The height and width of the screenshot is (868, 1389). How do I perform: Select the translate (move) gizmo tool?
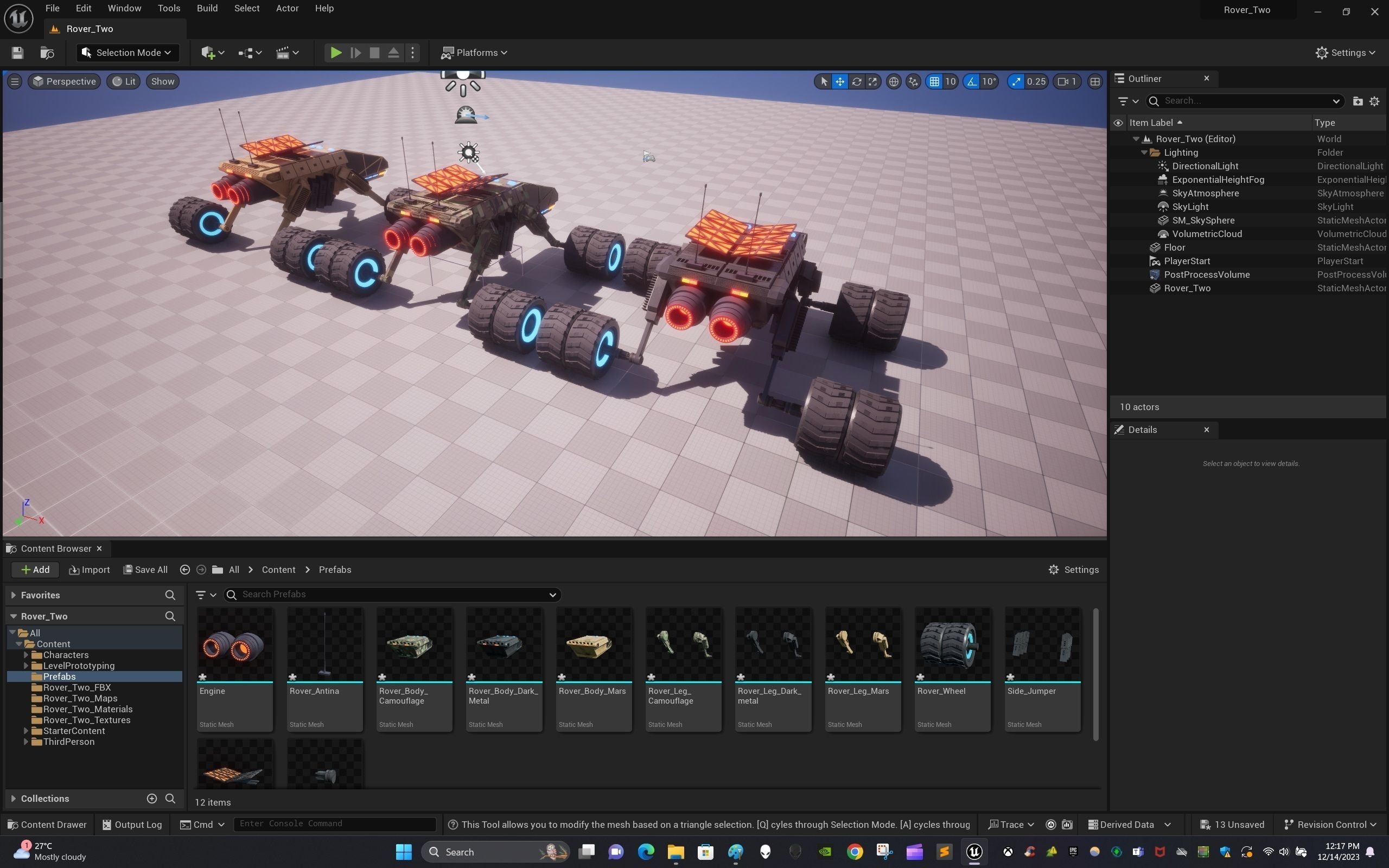point(840,81)
